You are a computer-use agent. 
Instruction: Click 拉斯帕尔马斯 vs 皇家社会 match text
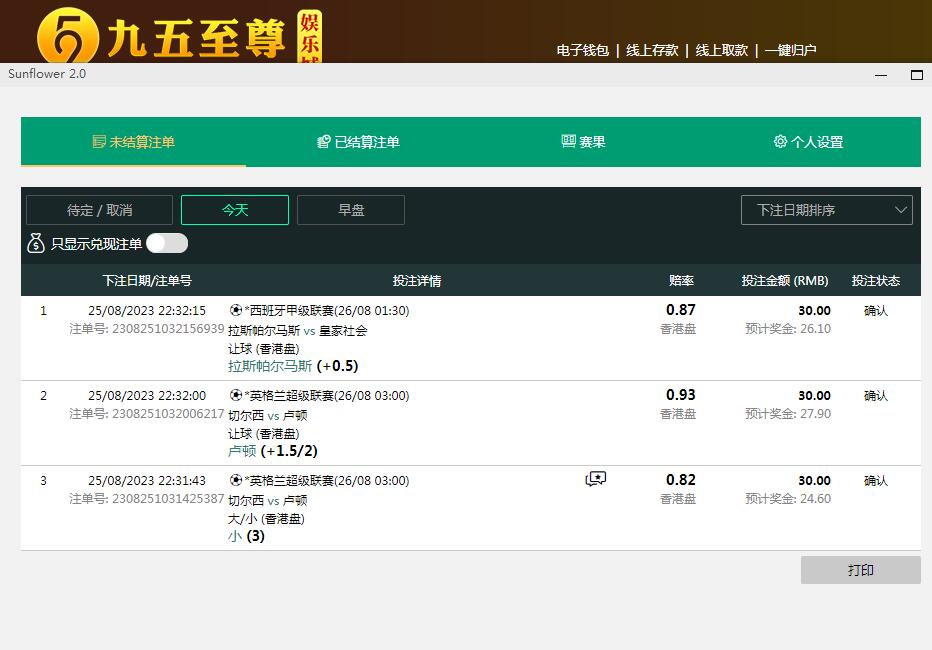(x=297, y=330)
